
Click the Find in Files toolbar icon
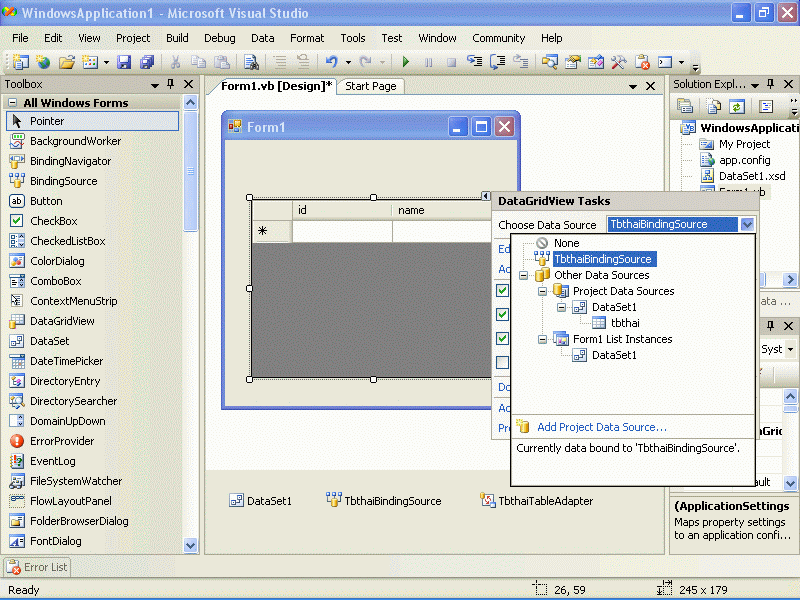pos(251,62)
